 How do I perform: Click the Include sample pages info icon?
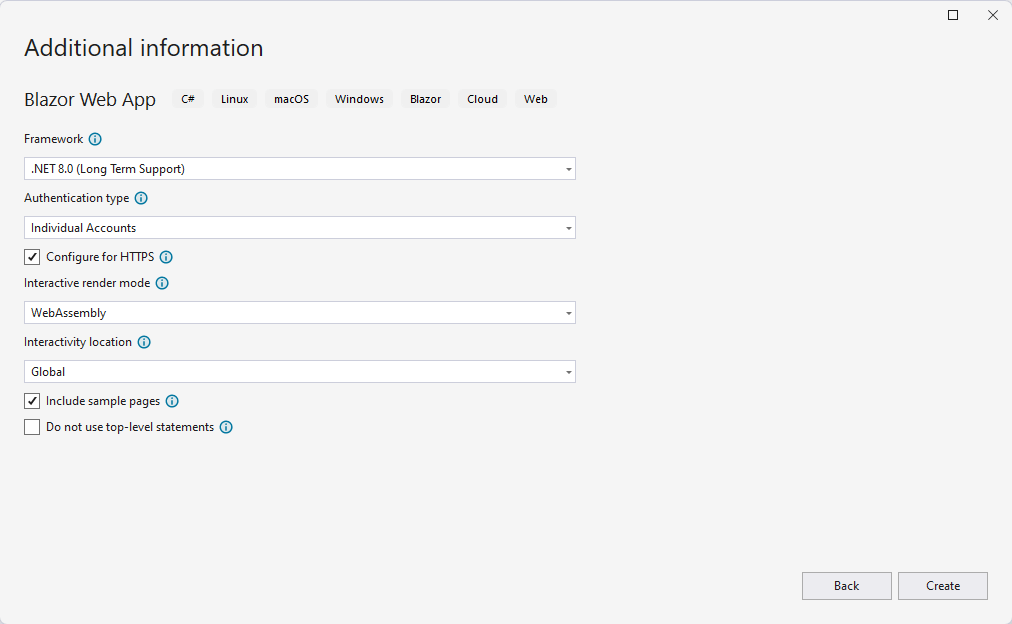pyautogui.click(x=172, y=401)
